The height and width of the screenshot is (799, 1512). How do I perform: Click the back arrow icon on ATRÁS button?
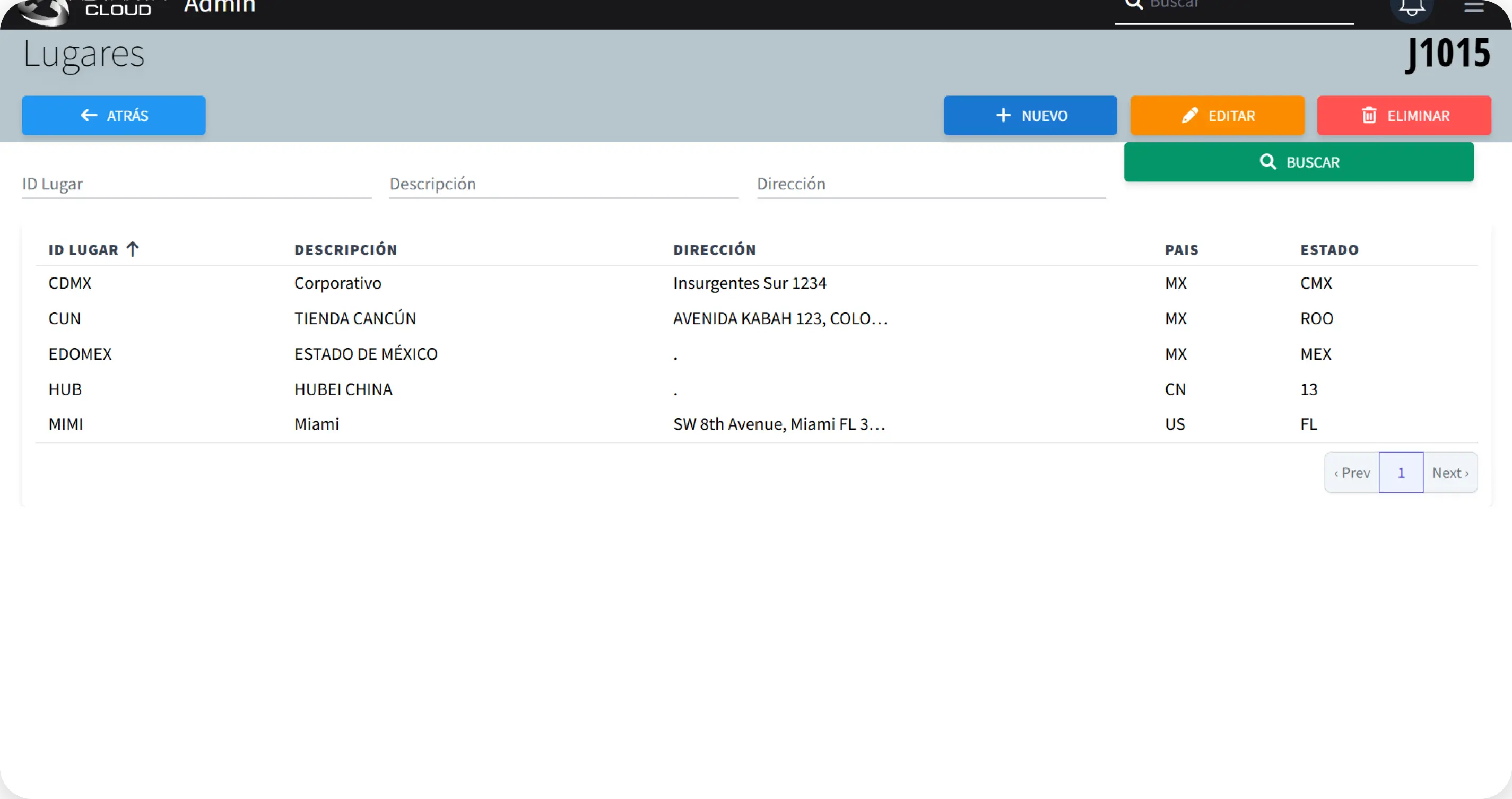pos(89,115)
